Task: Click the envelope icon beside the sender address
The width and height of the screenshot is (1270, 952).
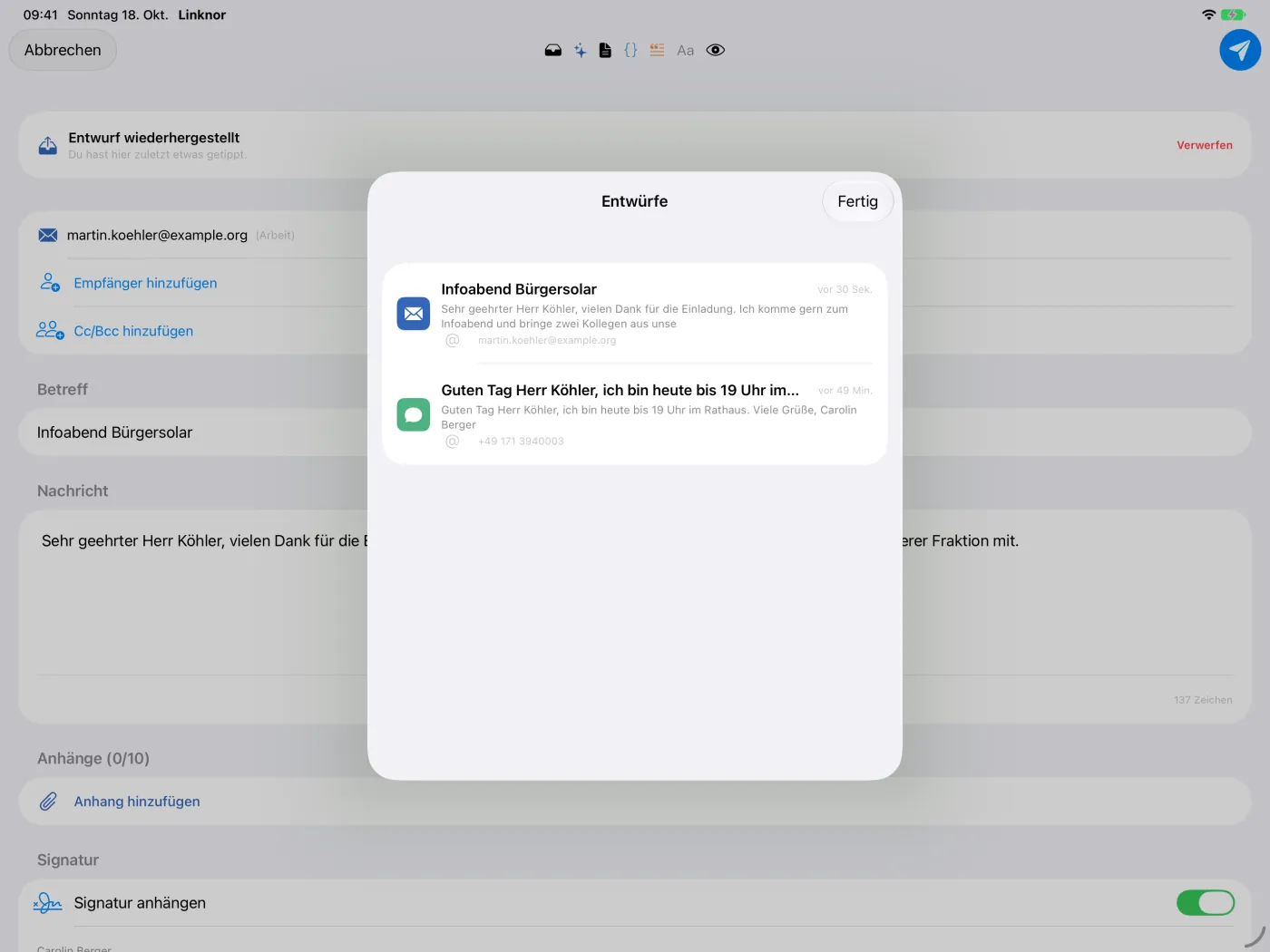Action: click(48, 236)
